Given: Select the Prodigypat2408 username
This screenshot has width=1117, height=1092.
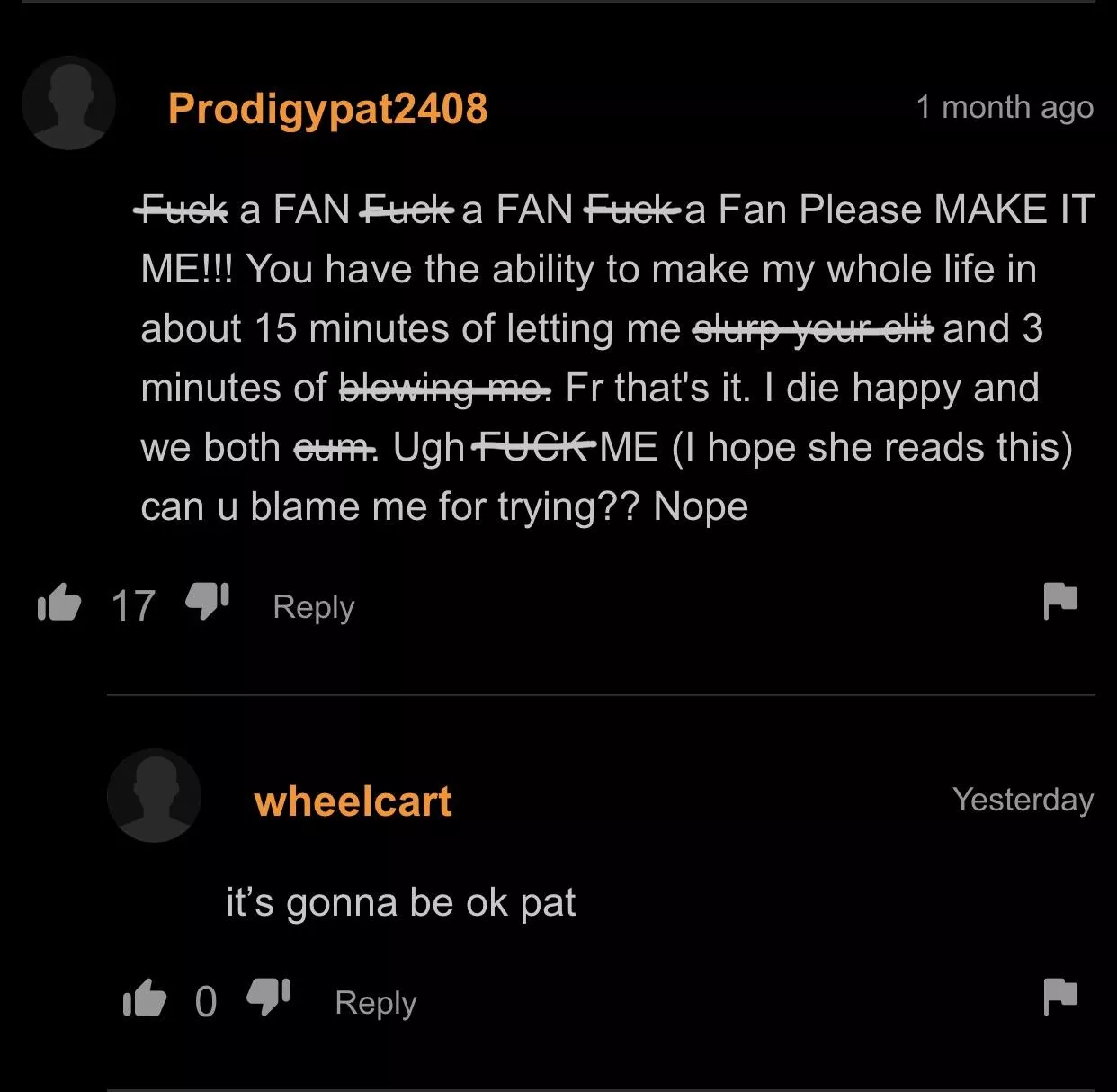Looking at the screenshot, I should coord(327,107).
